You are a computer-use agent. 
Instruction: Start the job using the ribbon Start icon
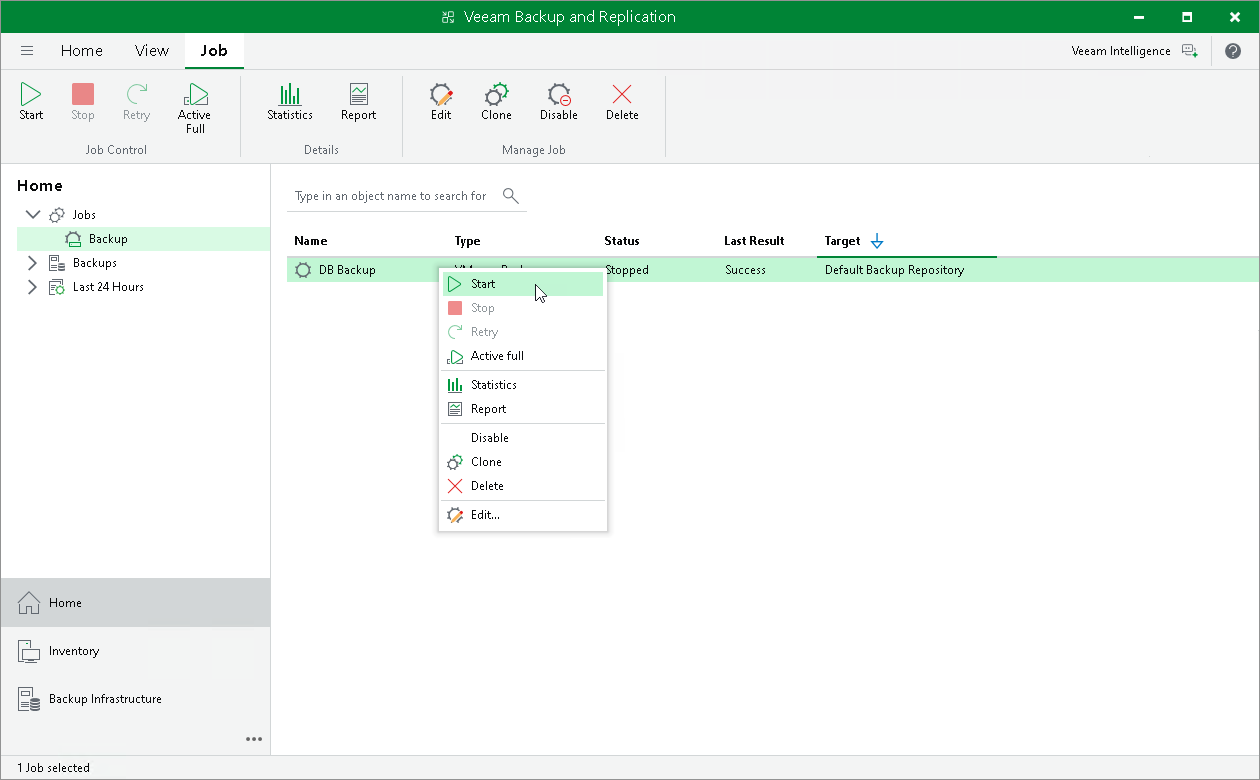[30, 100]
